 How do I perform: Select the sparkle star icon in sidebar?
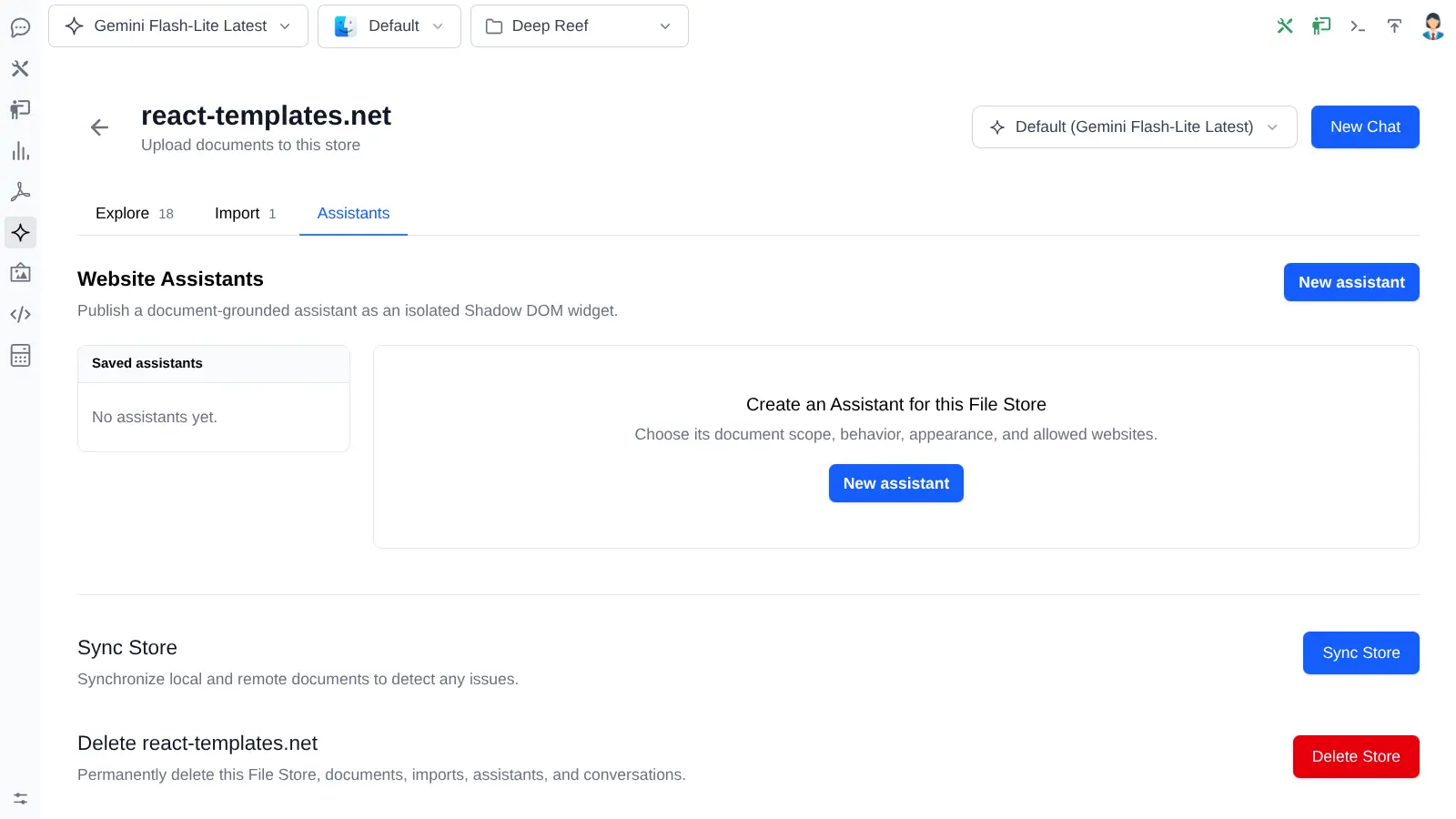pos(20,233)
